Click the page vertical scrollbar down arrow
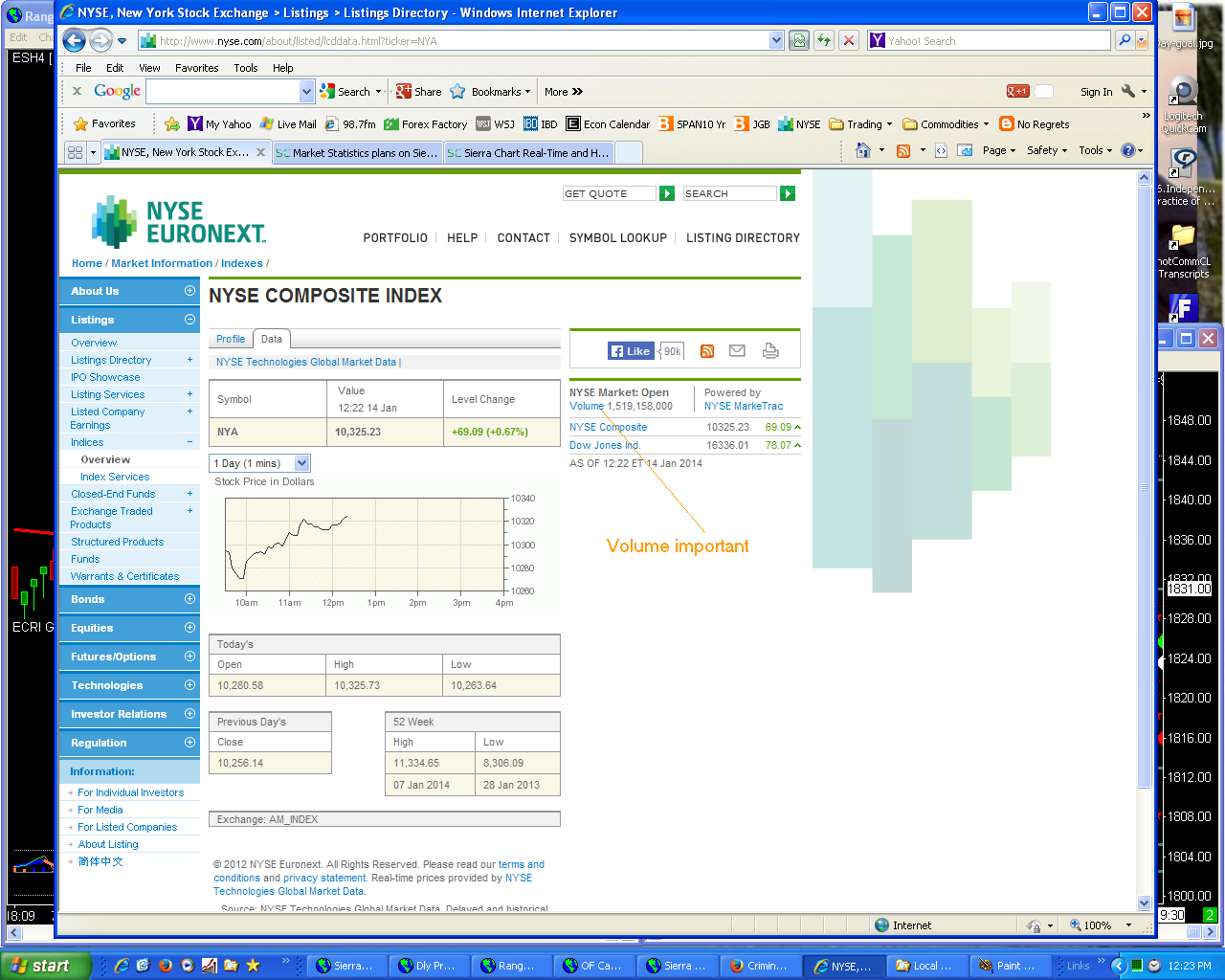Screen dimensions: 1225x980 click(x=1144, y=902)
